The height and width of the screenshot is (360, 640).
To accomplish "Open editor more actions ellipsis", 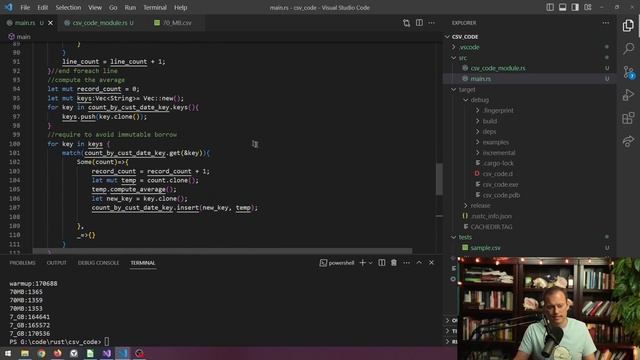I will tap(431, 23).
